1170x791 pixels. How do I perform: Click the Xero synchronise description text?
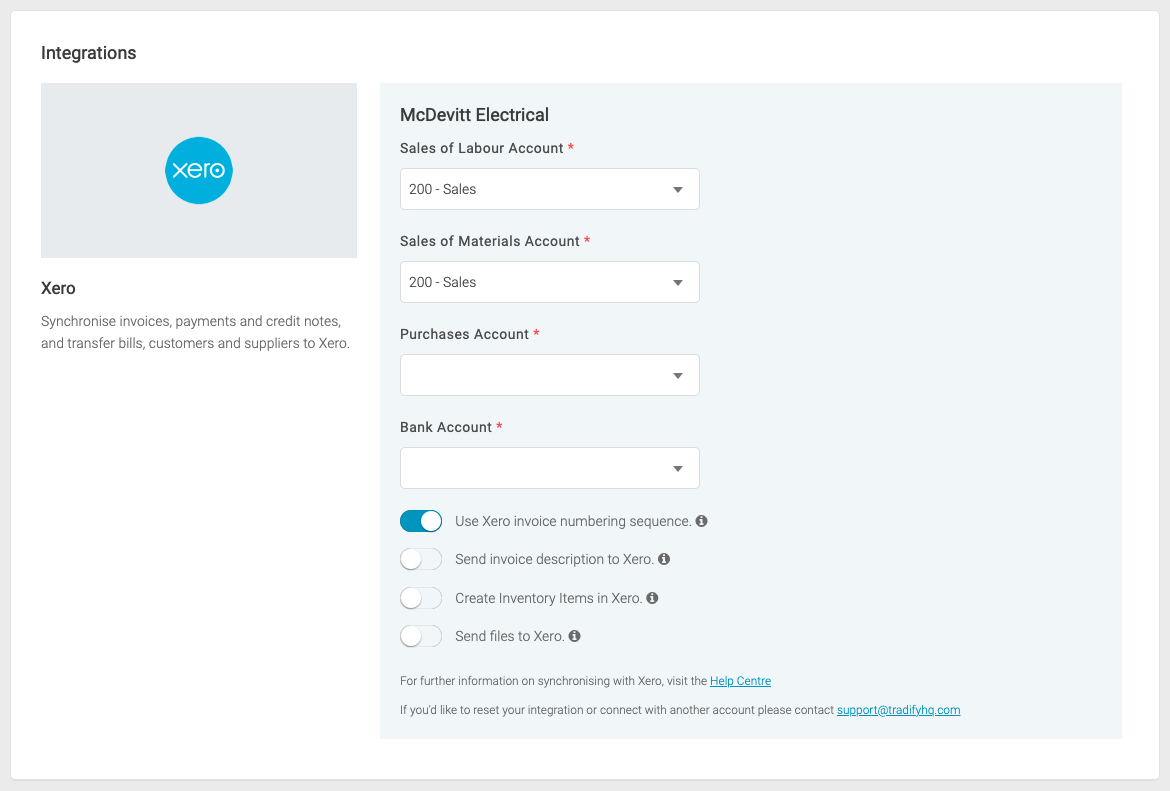coord(195,332)
